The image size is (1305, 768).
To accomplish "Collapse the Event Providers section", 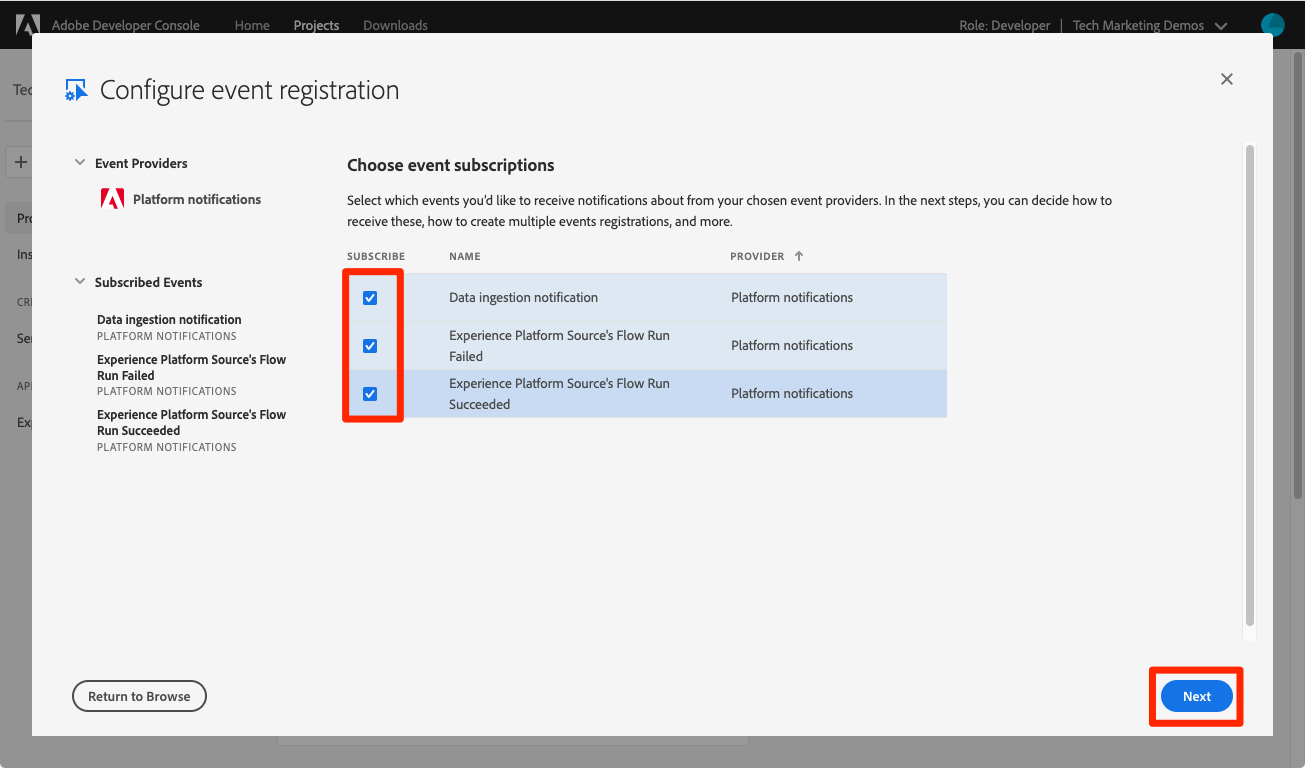I will click(81, 163).
